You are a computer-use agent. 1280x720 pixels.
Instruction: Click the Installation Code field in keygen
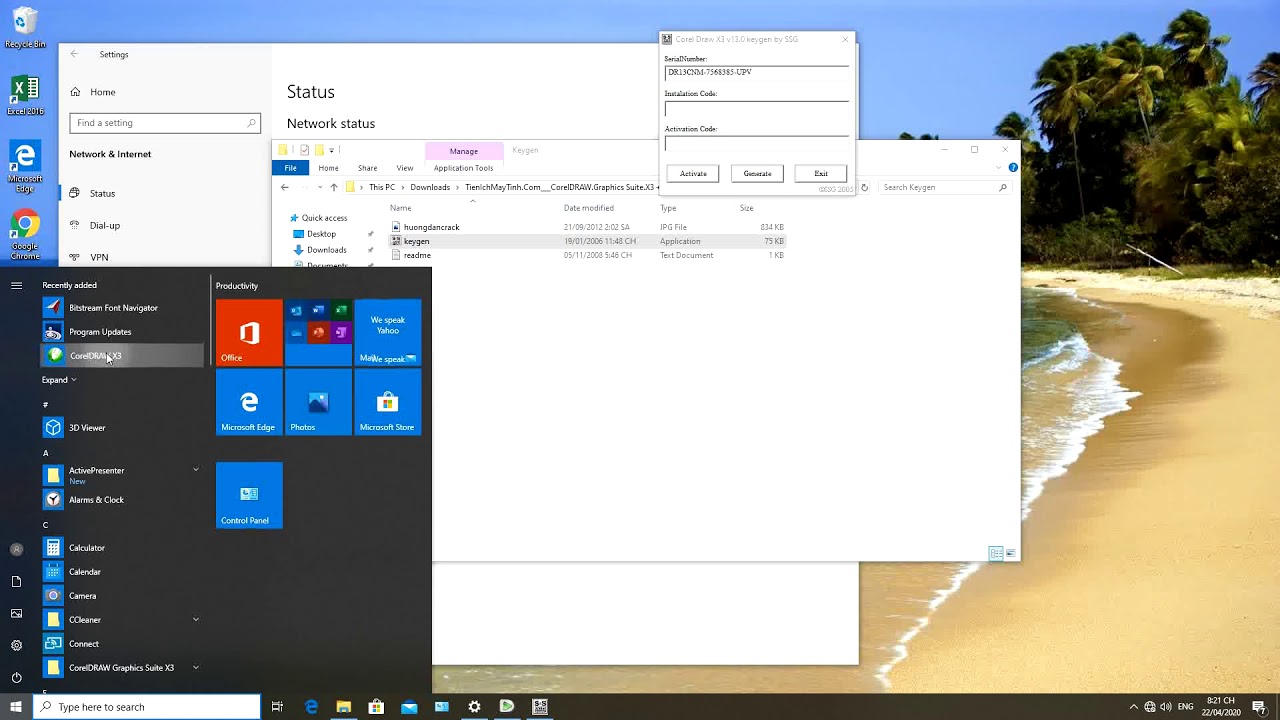click(757, 108)
